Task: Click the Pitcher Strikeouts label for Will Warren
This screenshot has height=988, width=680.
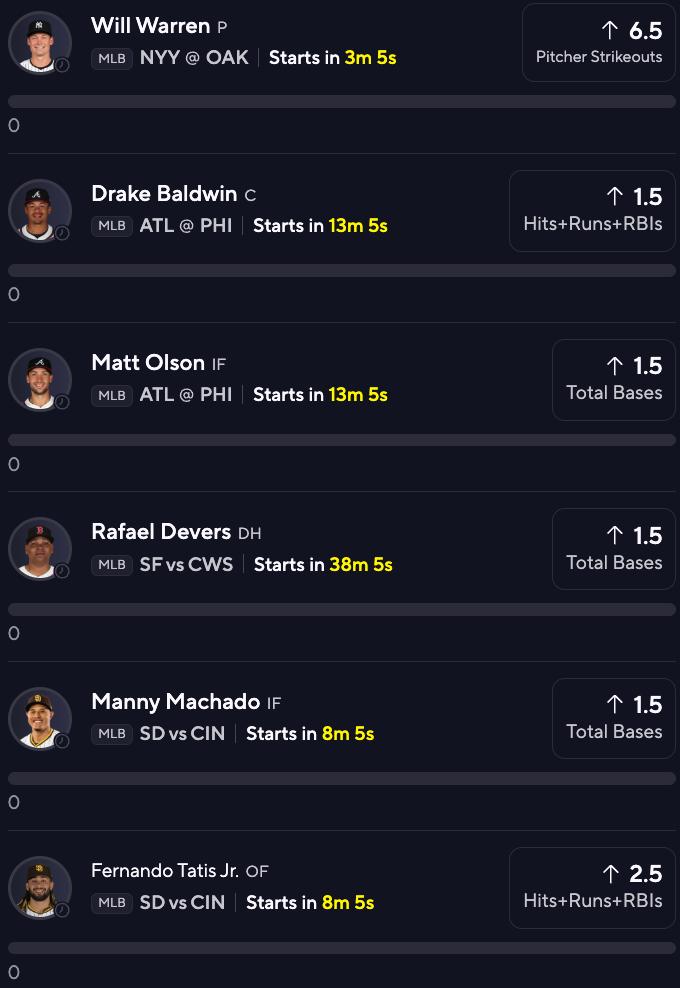Action: [599, 57]
